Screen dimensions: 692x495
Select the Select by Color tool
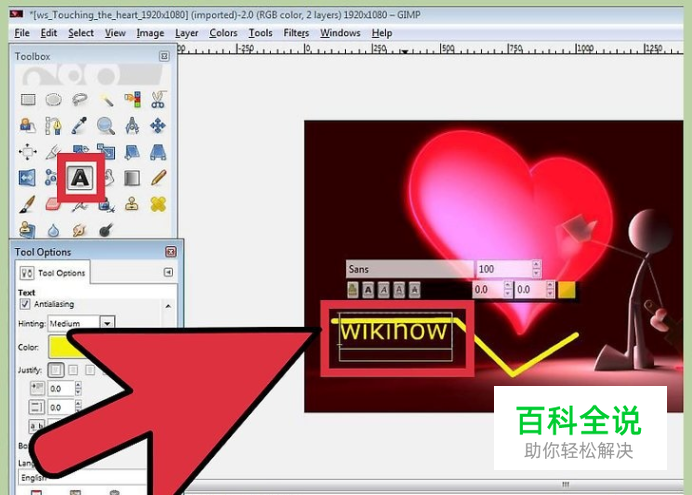[x=132, y=99]
